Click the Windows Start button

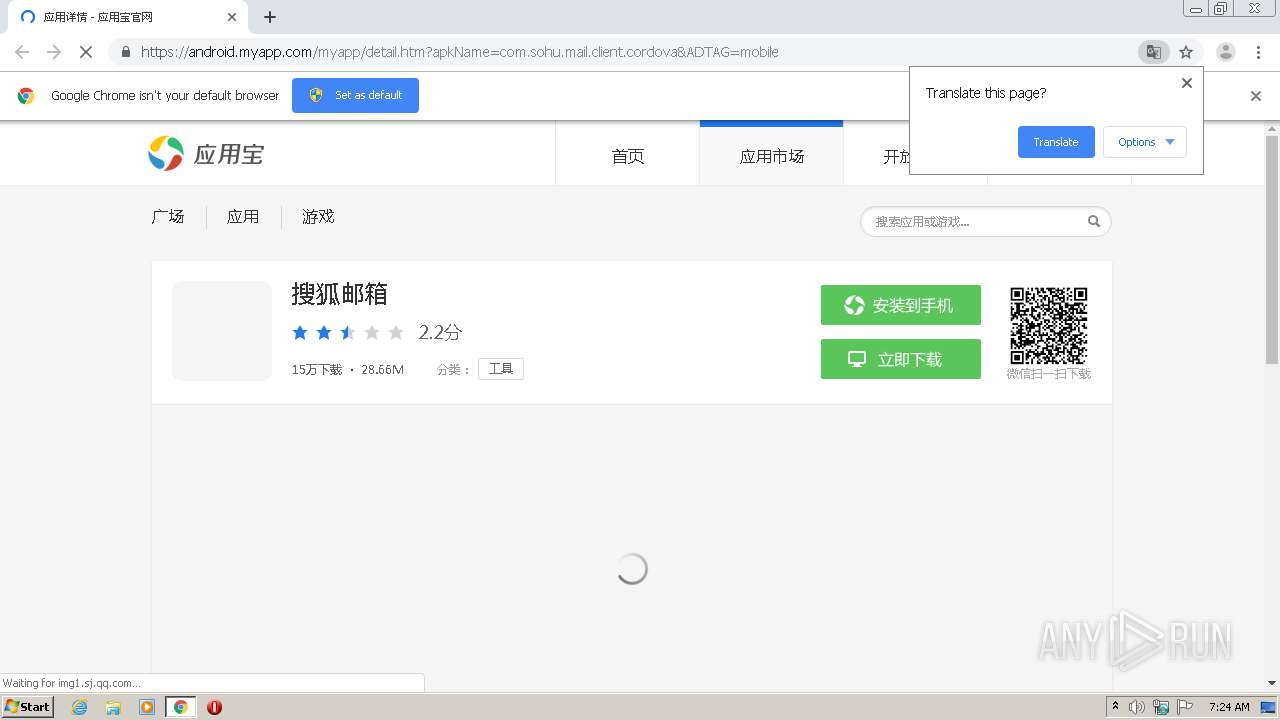(x=28, y=707)
